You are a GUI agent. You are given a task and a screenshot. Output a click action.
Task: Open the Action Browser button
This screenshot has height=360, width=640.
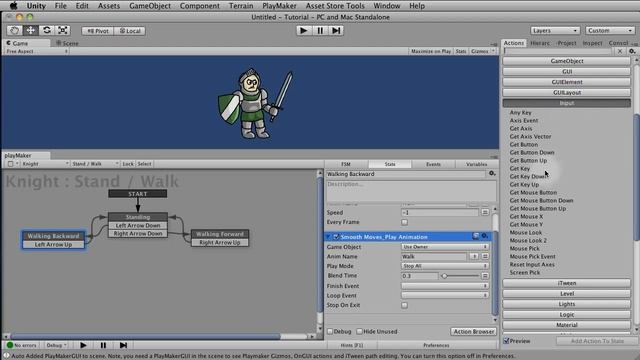coord(473,331)
